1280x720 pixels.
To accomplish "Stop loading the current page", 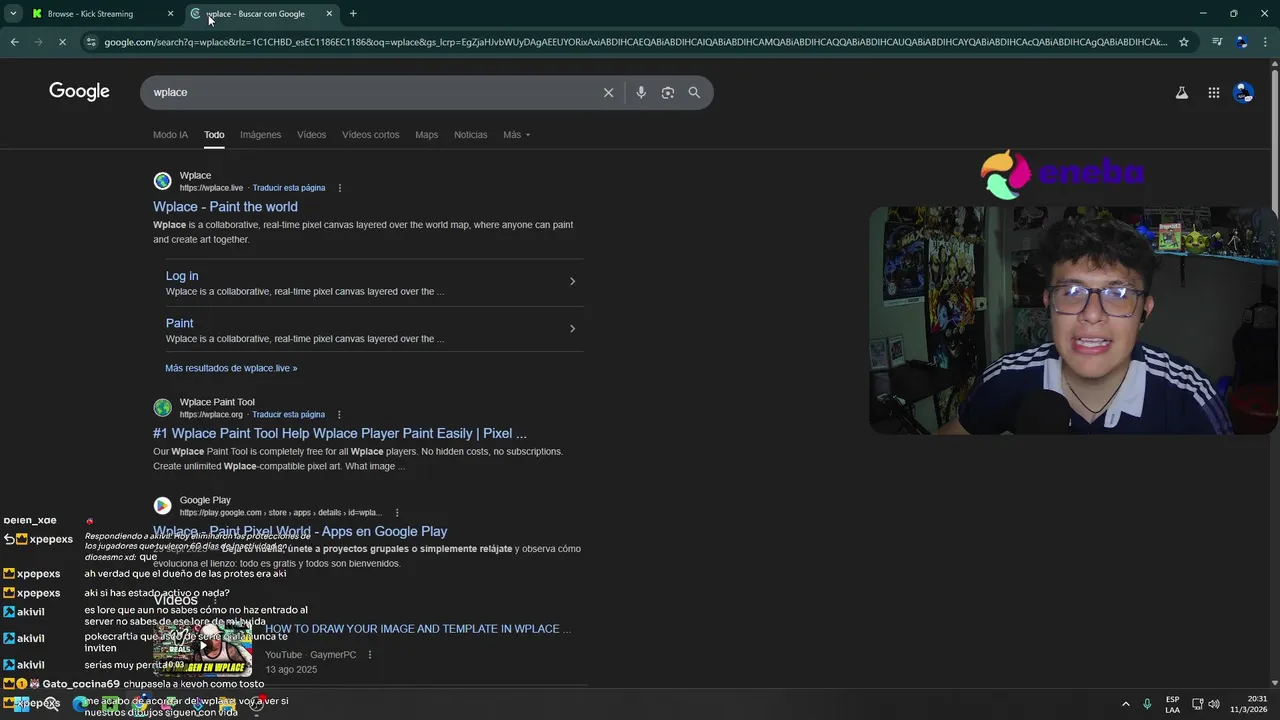I will 62,42.
